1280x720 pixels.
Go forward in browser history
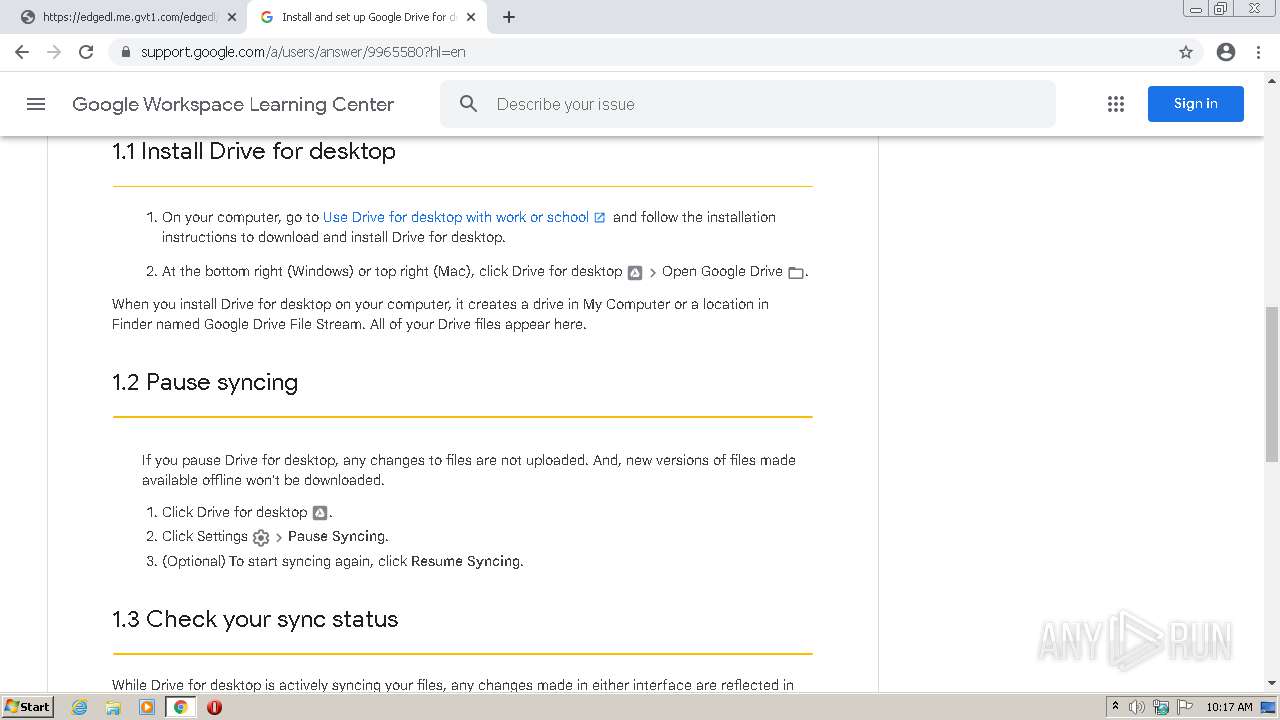pyautogui.click(x=54, y=52)
